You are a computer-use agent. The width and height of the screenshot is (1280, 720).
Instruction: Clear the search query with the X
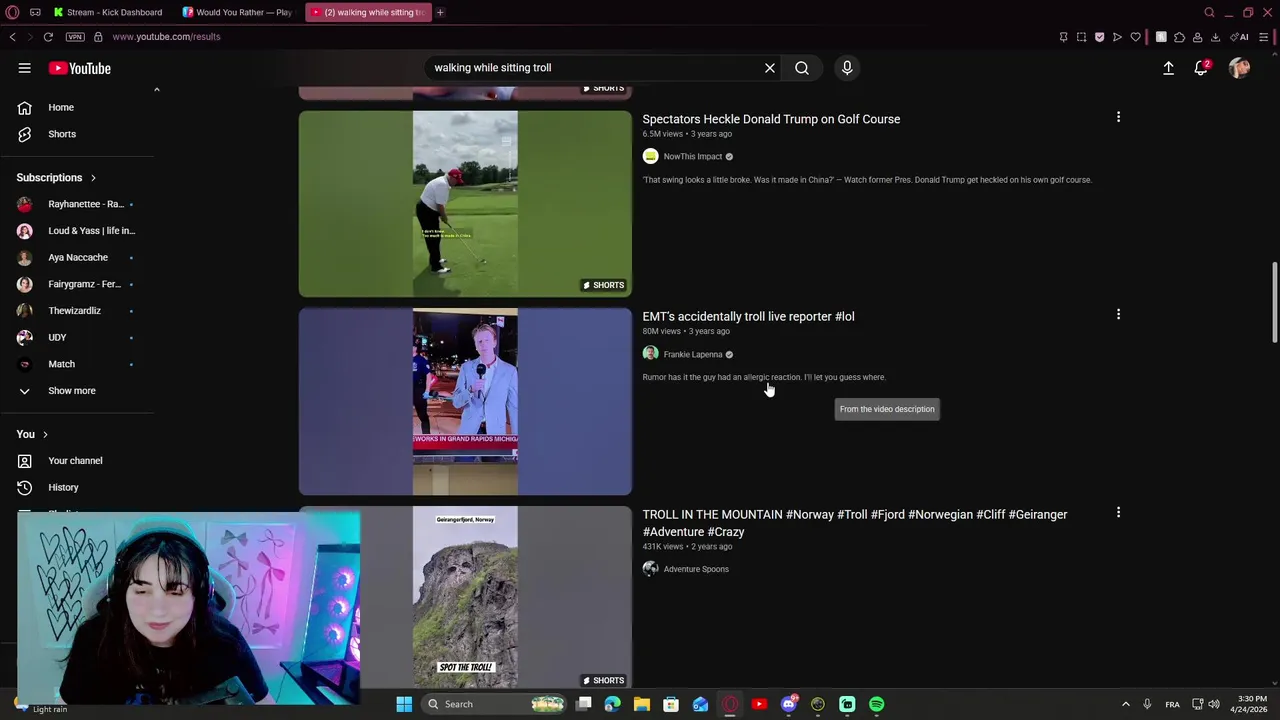coord(770,68)
